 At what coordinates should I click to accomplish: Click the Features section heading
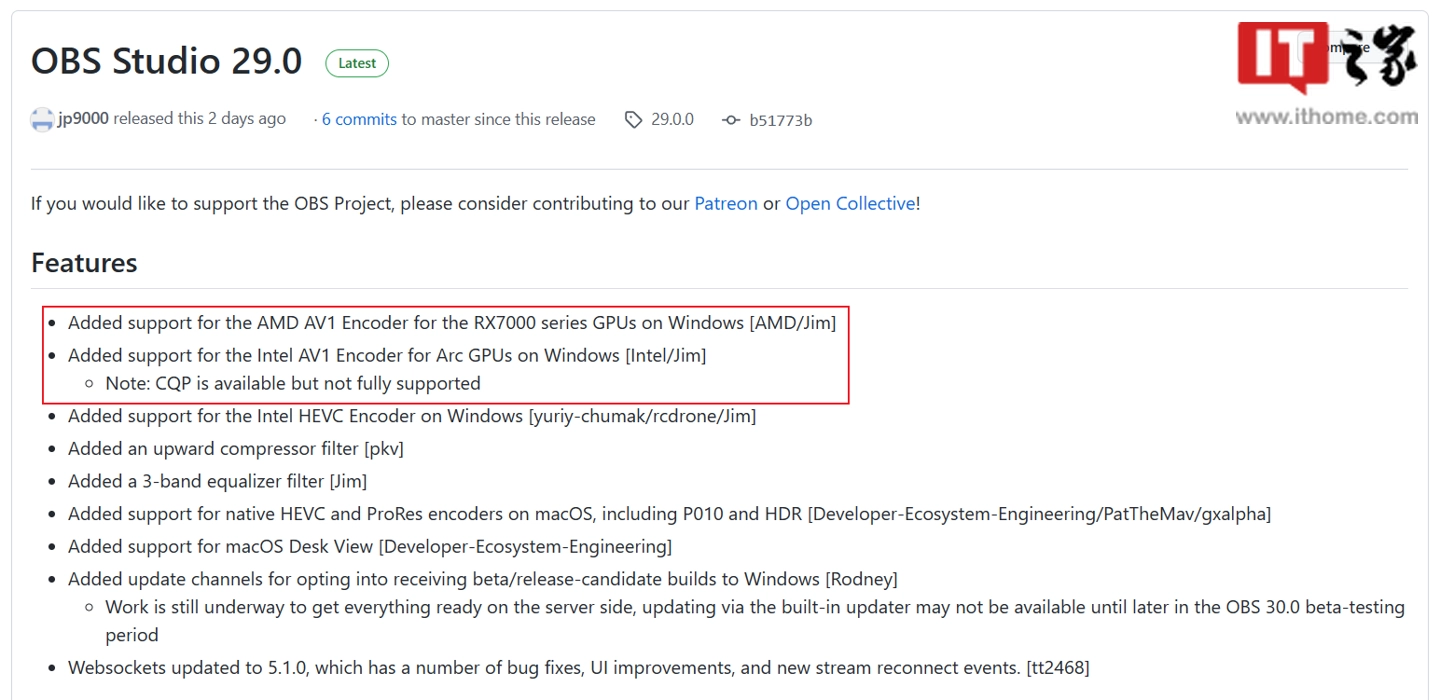[x=84, y=263]
